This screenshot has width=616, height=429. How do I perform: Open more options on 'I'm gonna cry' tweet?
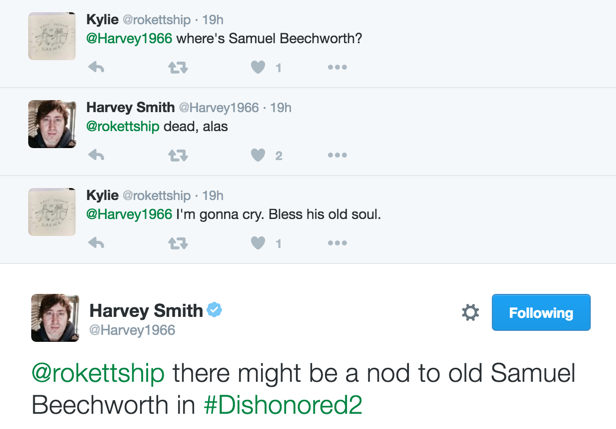[x=337, y=243]
